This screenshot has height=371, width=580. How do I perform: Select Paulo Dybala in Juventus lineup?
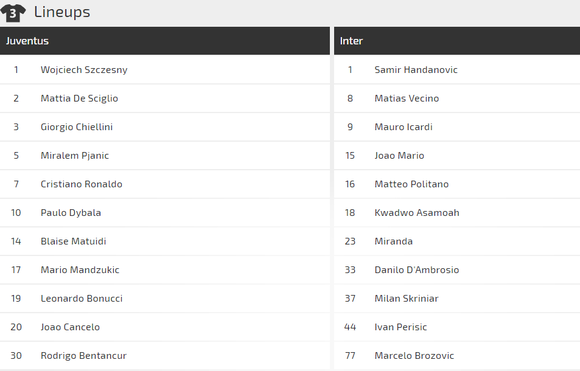71,213
